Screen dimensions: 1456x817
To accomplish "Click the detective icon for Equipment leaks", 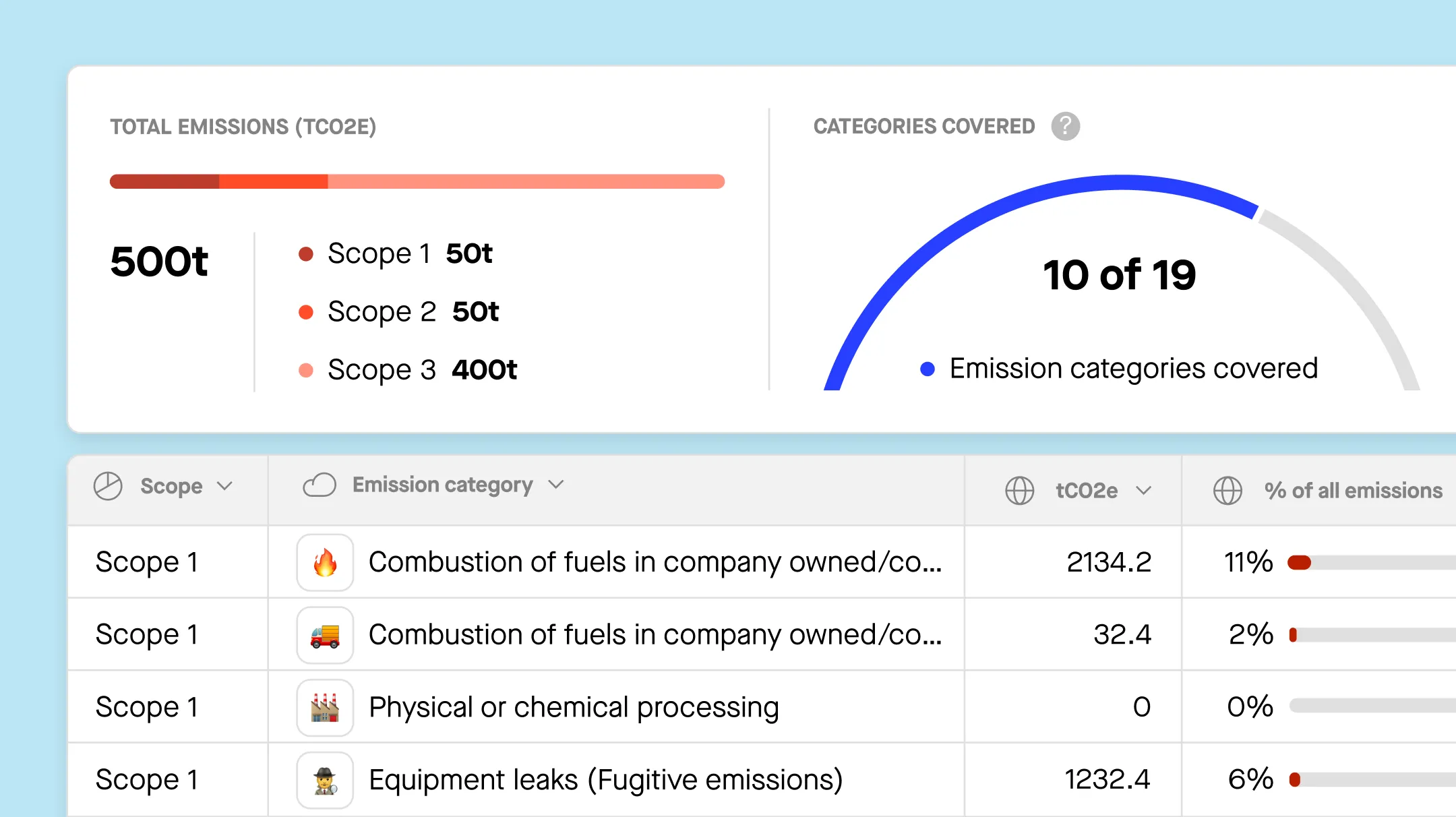I will [325, 780].
